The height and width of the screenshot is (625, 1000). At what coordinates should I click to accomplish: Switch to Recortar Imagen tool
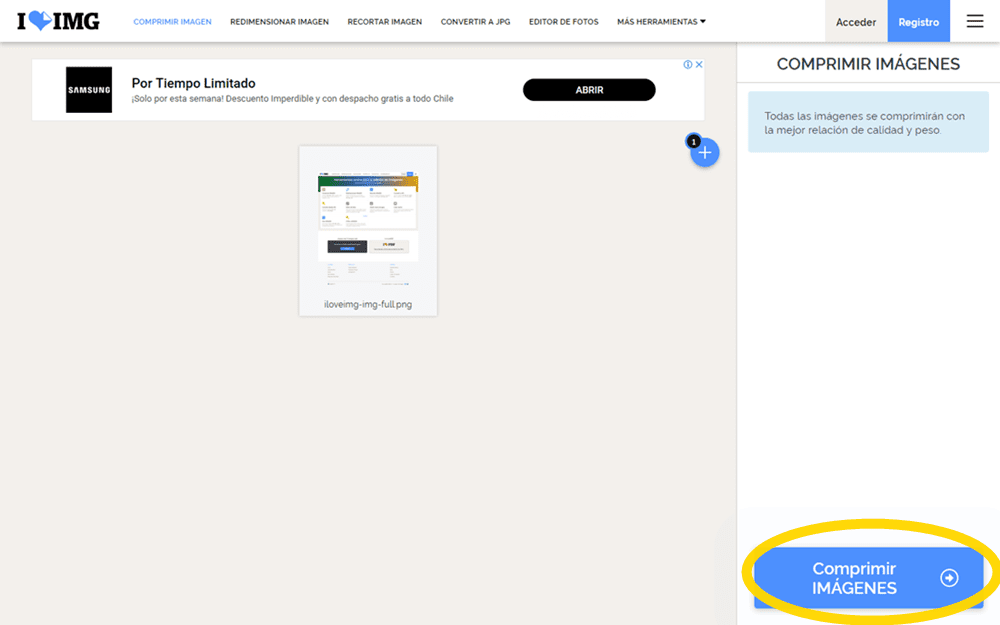(384, 22)
